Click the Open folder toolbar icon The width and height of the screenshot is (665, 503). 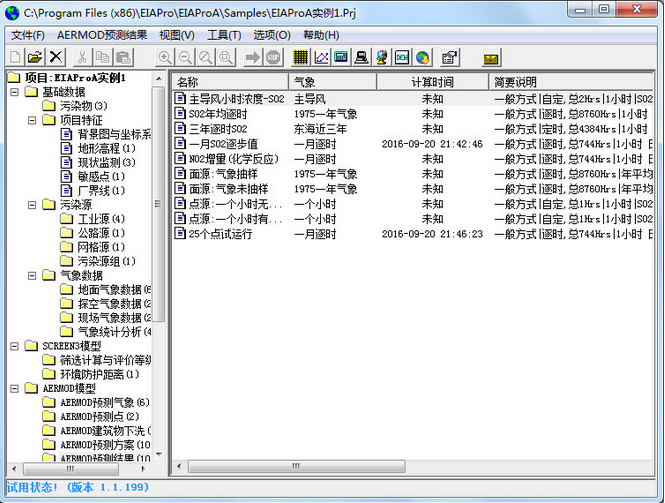point(35,57)
